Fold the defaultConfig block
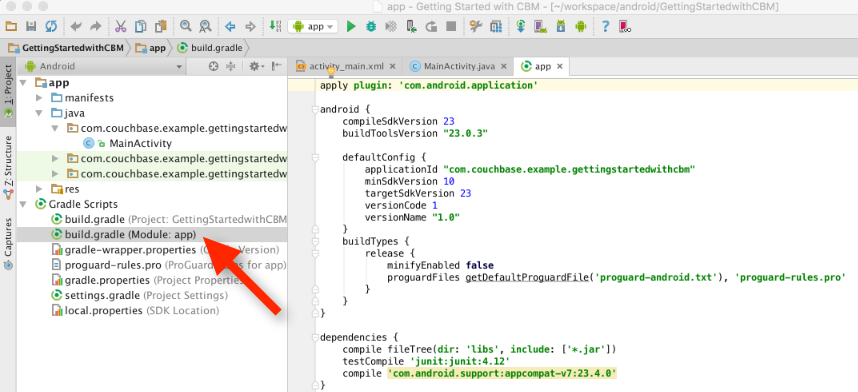Screen dimensions: 858x392 click(315, 157)
